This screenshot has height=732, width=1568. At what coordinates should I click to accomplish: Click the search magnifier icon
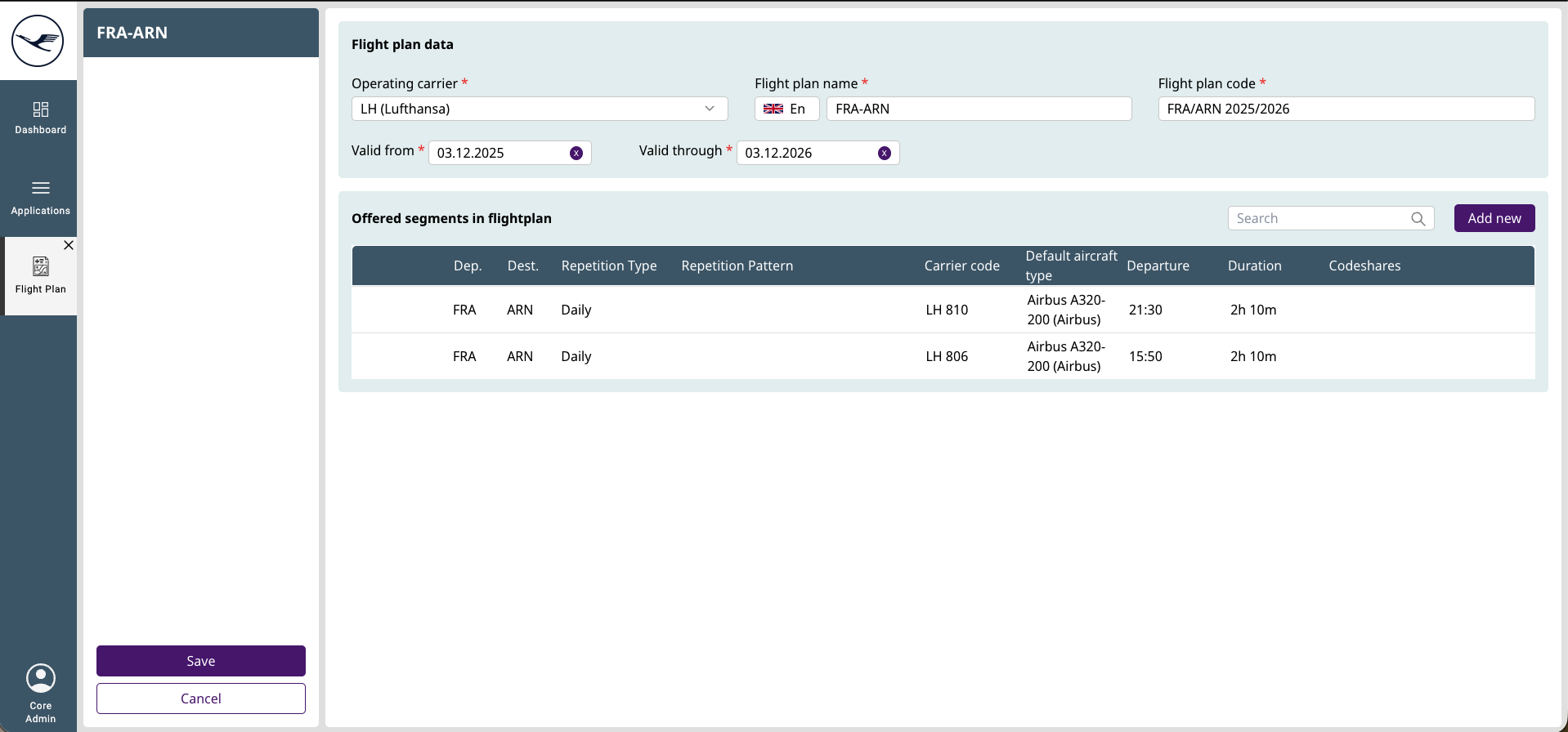(1418, 219)
